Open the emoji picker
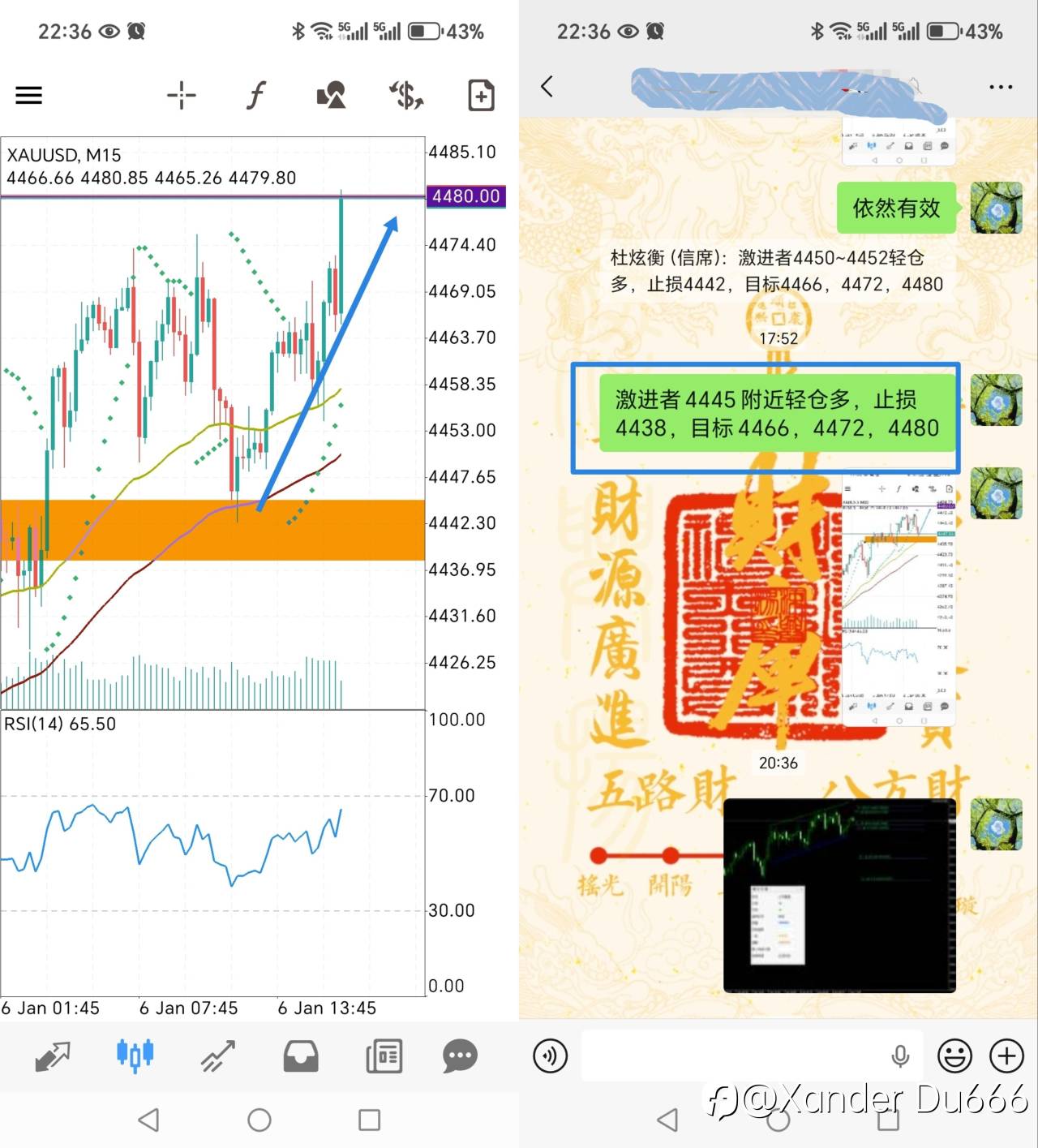 click(x=954, y=1056)
